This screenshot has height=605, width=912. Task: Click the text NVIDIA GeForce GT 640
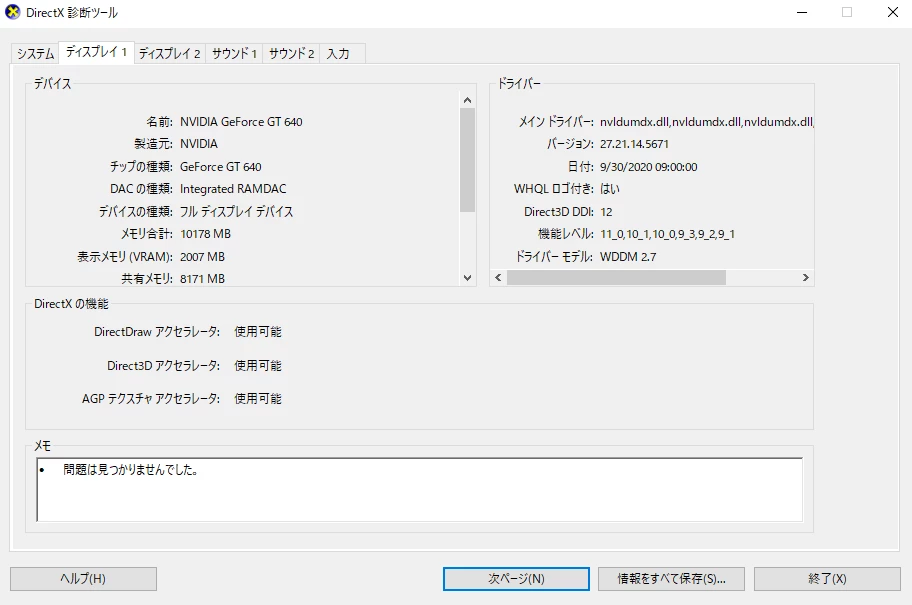(x=241, y=122)
